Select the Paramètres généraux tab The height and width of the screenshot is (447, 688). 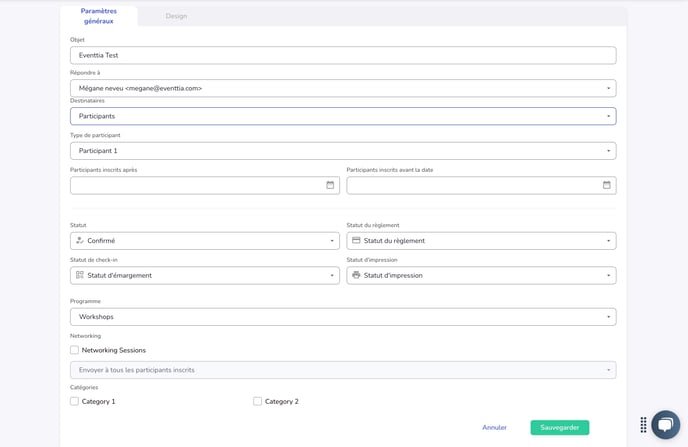pos(98,15)
